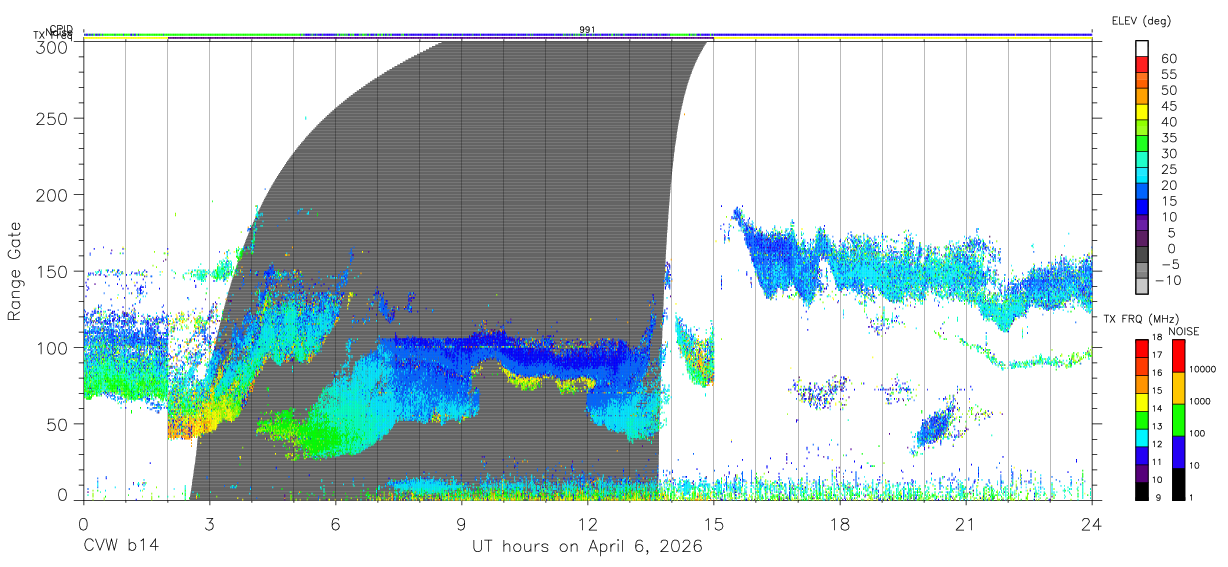Click the 3 tick on UT hours axis
The height and width of the screenshot is (567, 1228).
(x=209, y=525)
